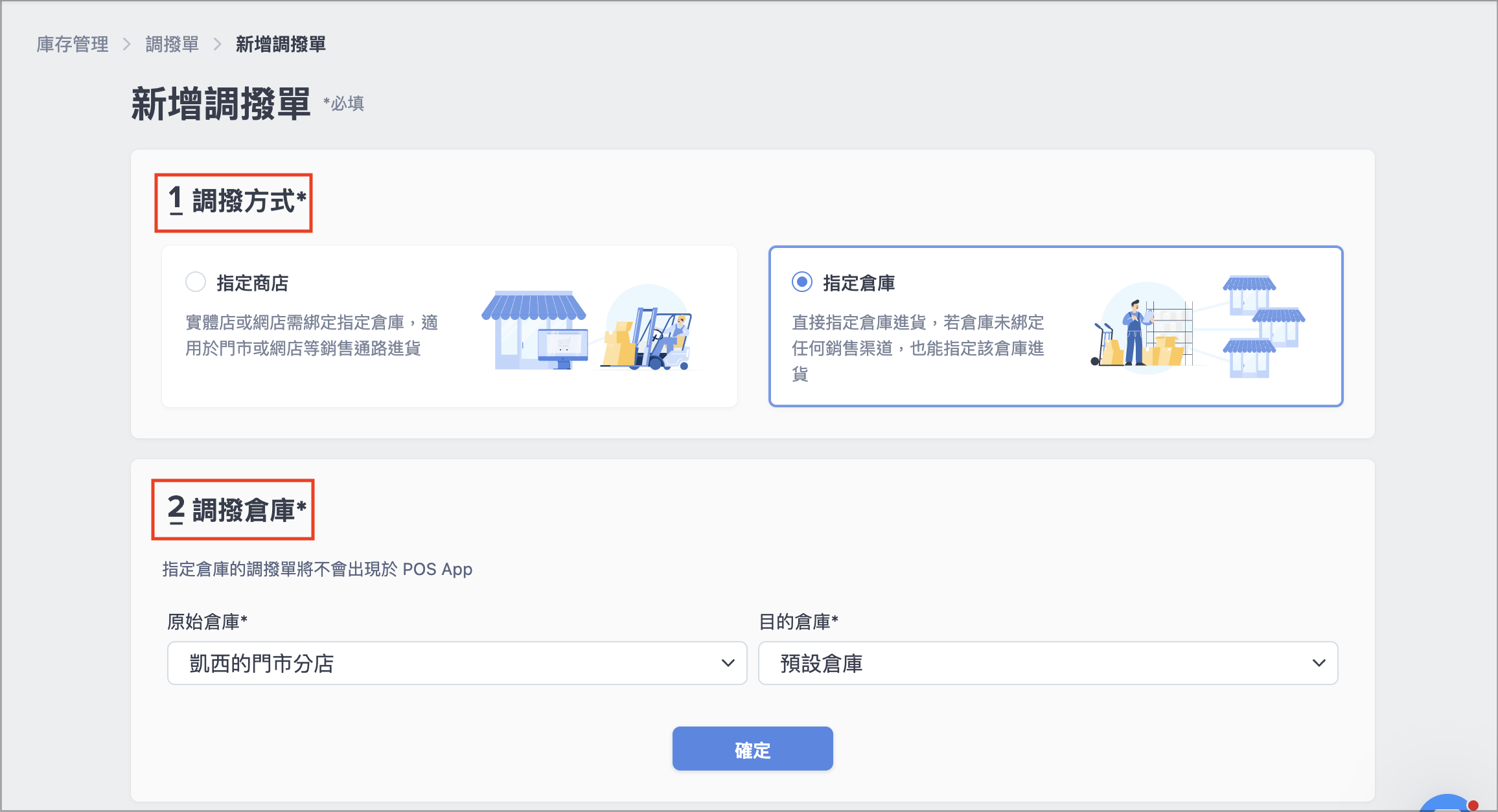Click the 確定 button

click(753, 749)
